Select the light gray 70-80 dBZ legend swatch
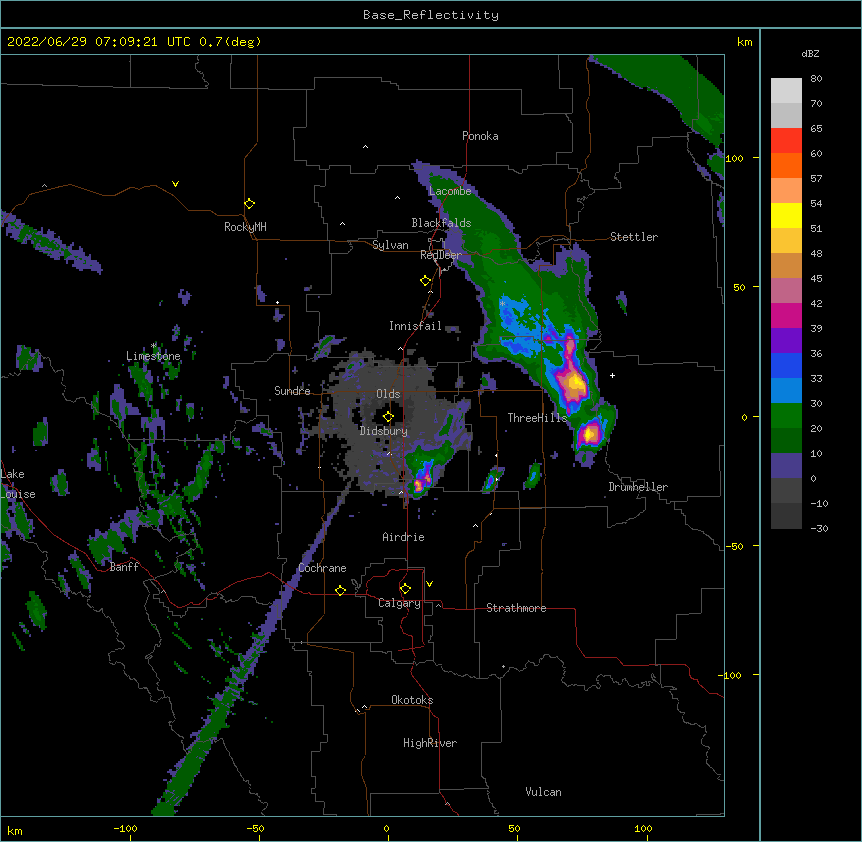862x842 pixels. coord(786,91)
